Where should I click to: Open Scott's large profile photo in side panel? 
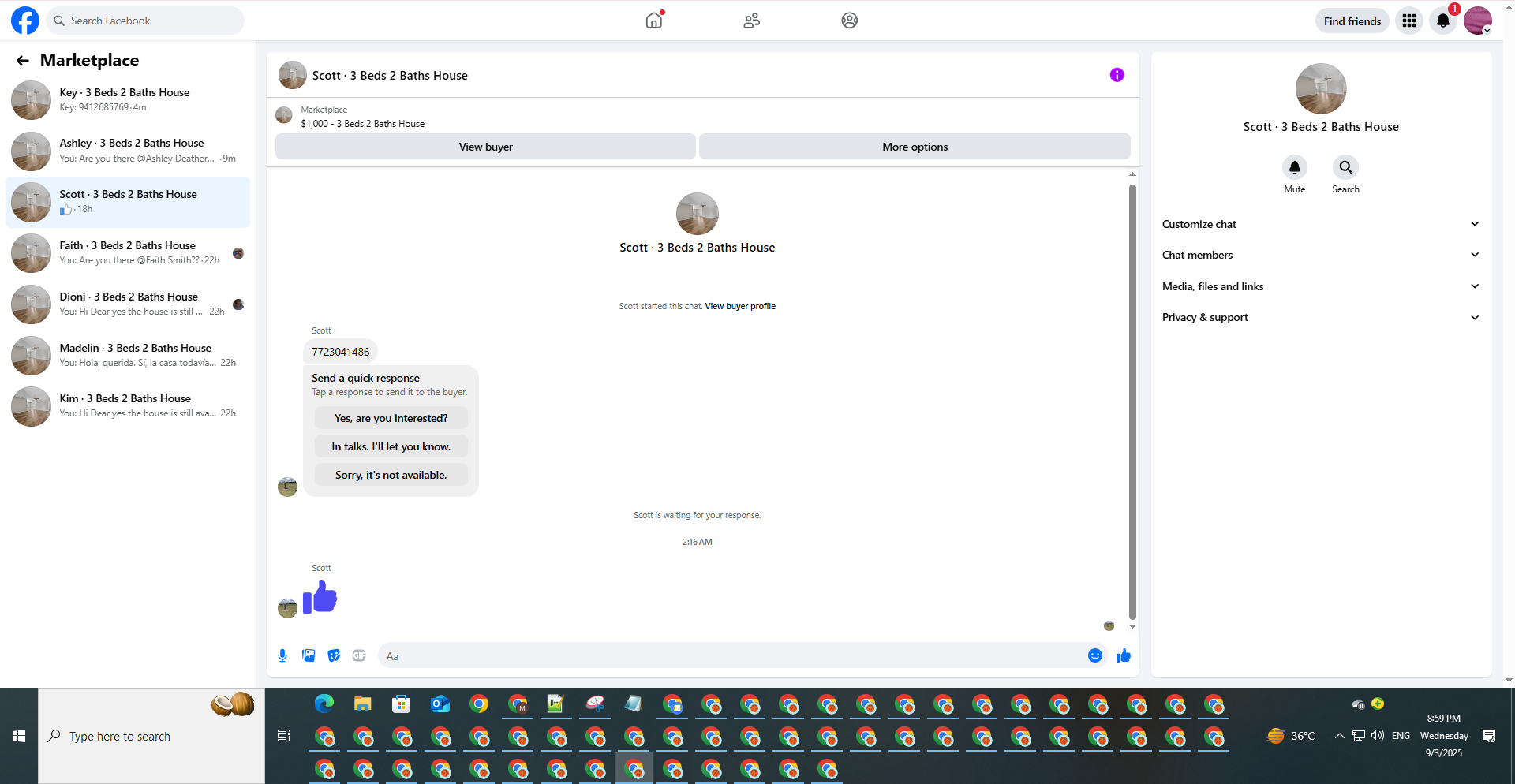1321,89
